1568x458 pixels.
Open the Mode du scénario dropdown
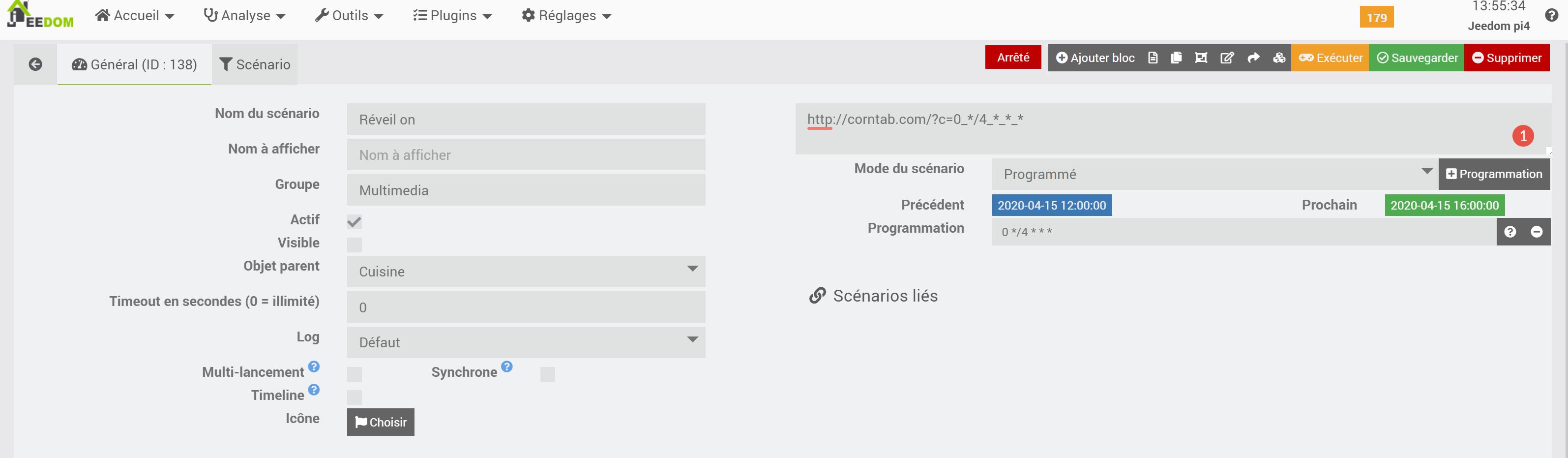pyautogui.click(x=1214, y=174)
